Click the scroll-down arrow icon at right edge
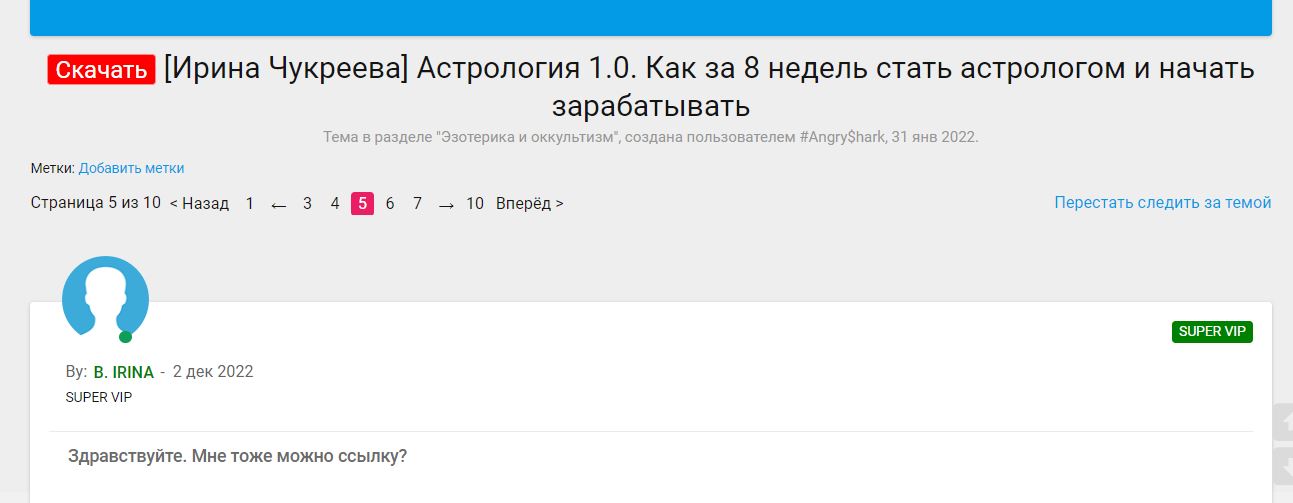1293x503 pixels. click(x=1283, y=466)
